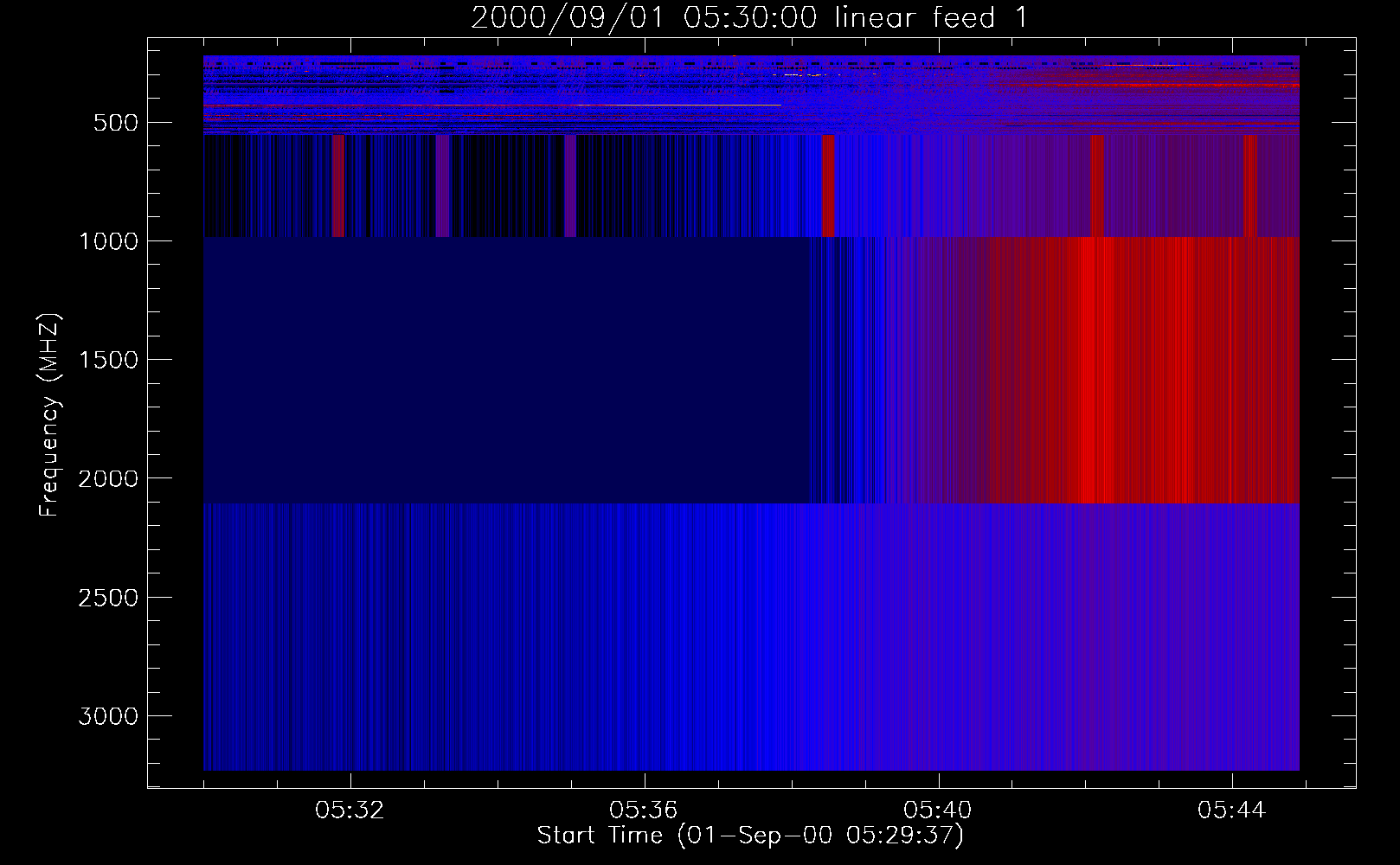Click the 05:40 time tick label
The width and height of the screenshot is (1400, 865).
pos(938,811)
